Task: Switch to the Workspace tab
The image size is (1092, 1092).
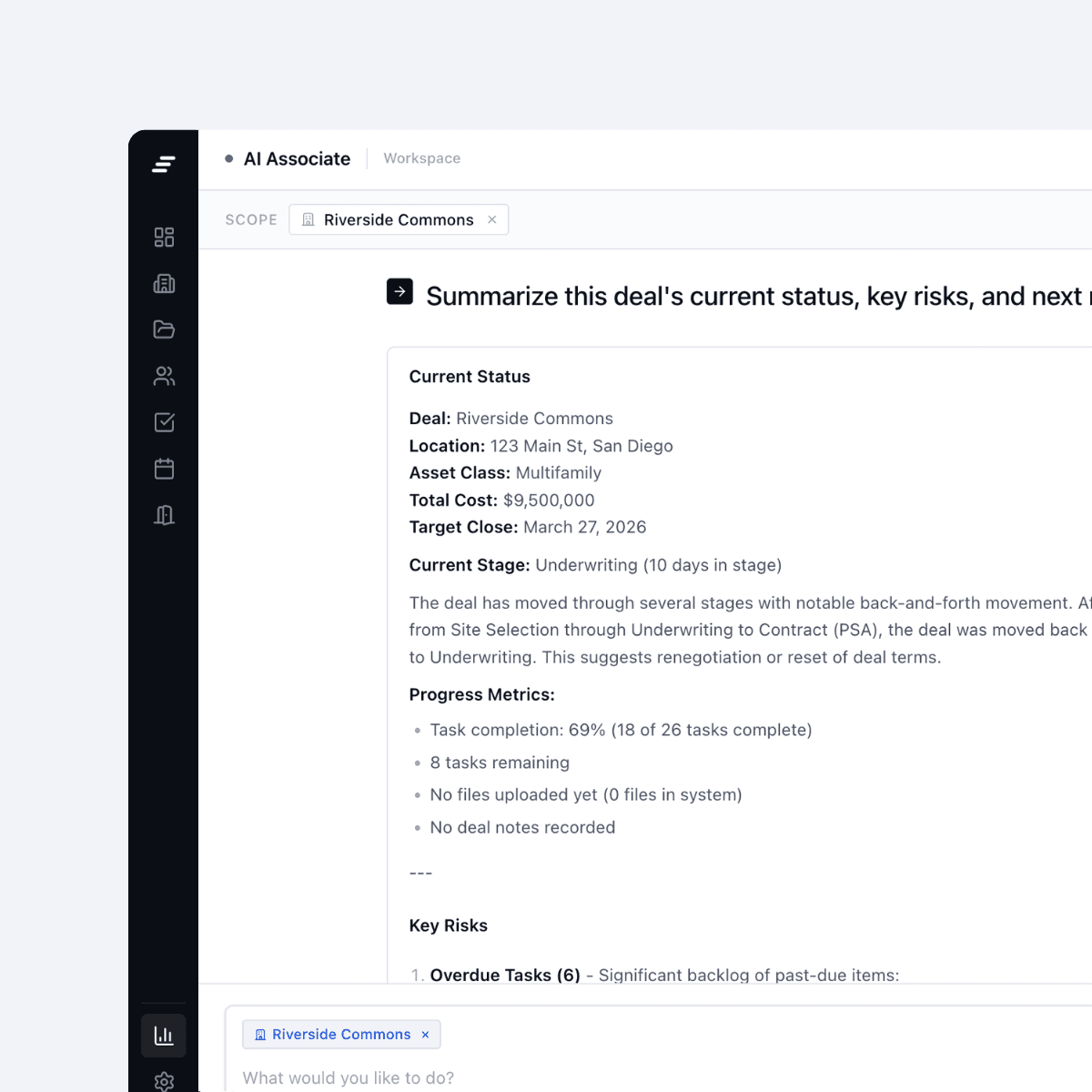Action: tap(421, 158)
